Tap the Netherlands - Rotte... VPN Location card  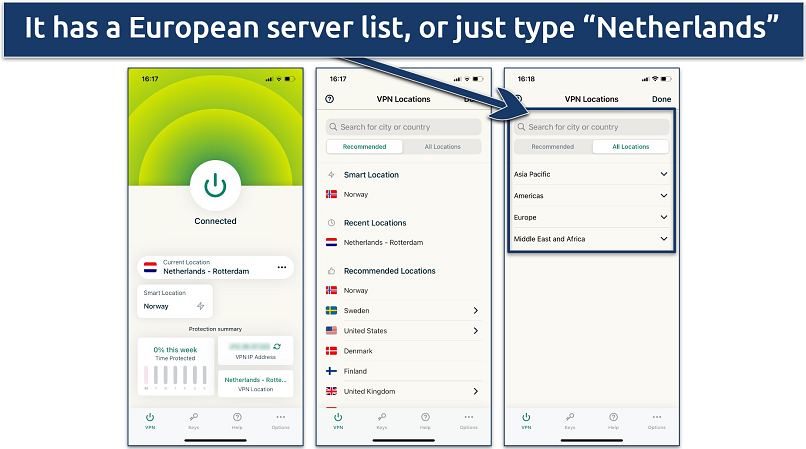[x=255, y=384]
